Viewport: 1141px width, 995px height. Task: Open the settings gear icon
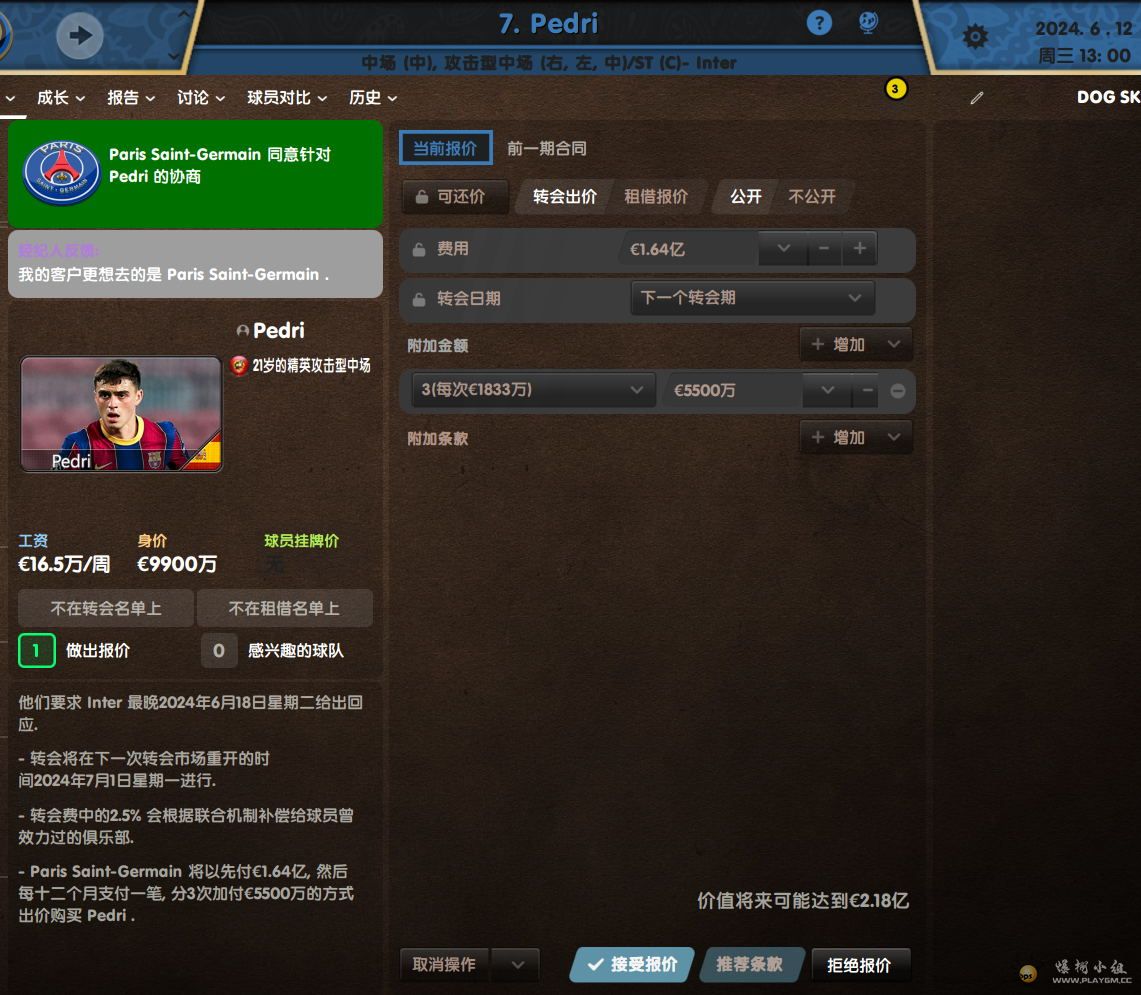point(975,36)
